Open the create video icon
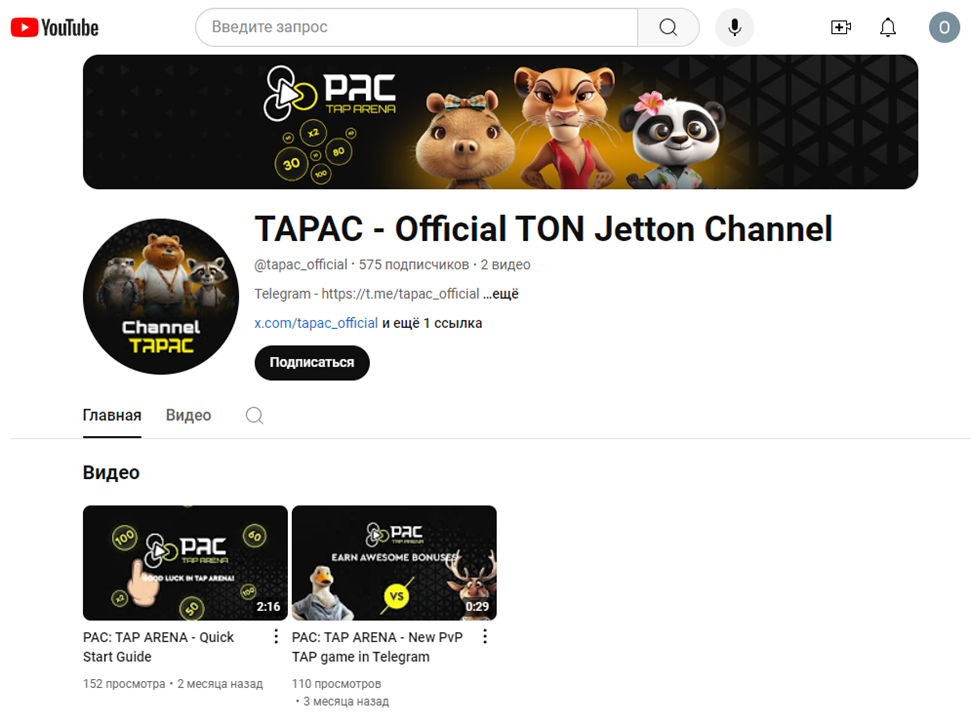The height and width of the screenshot is (725, 971). point(840,27)
